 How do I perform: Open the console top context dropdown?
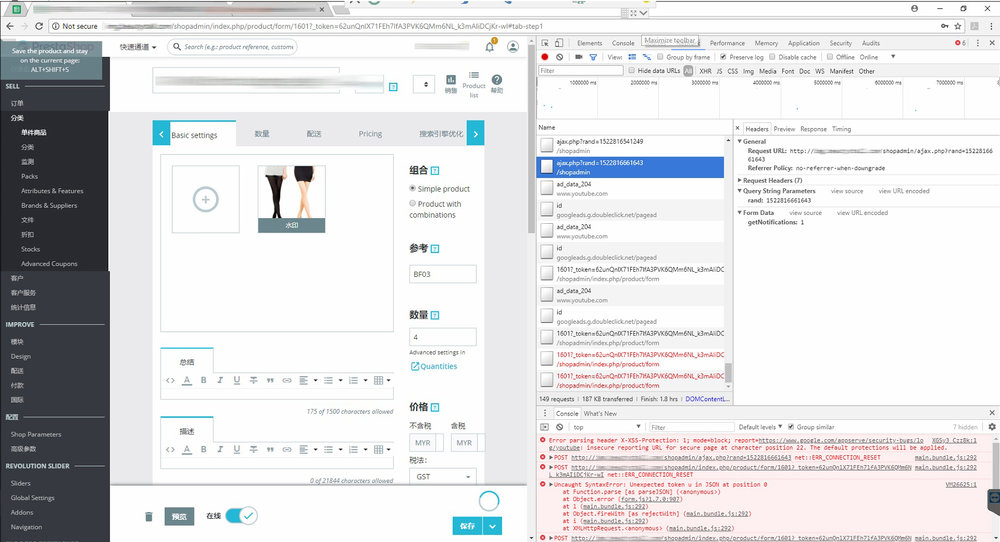point(607,427)
